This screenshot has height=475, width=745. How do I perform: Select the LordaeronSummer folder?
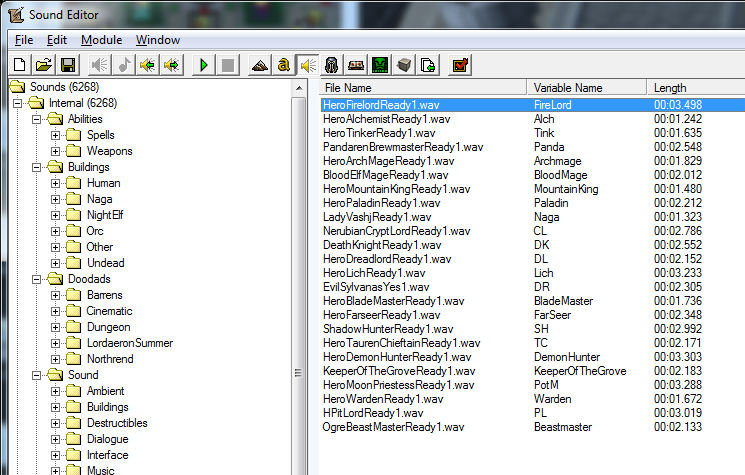[x=130, y=343]
